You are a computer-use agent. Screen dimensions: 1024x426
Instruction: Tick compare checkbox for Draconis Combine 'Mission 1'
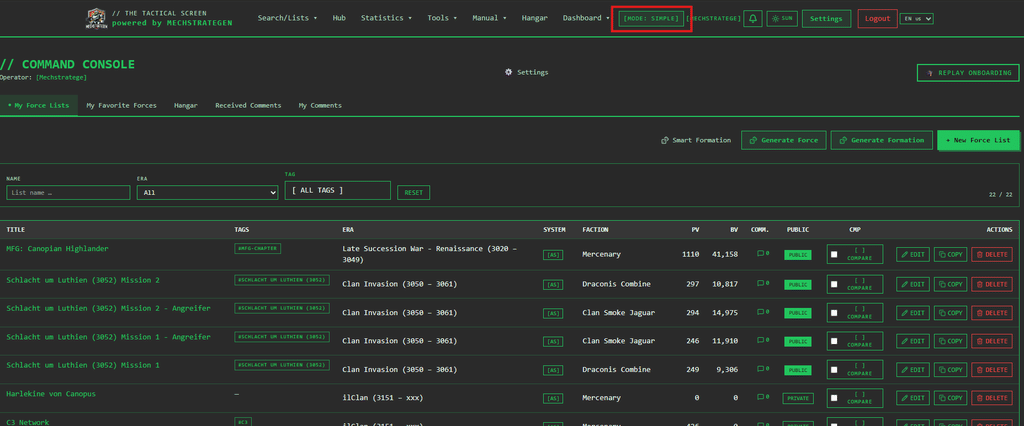(834, 370)
